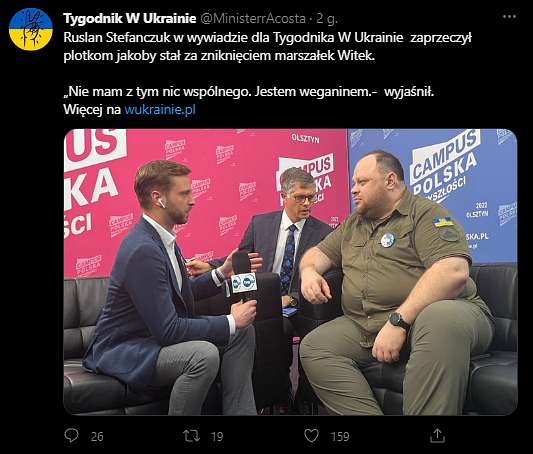Open the Tygodnik W Ukrainie profile avatar
This screenshot has height=454, width=533.
pyautogui.click(x=31, y=29)
